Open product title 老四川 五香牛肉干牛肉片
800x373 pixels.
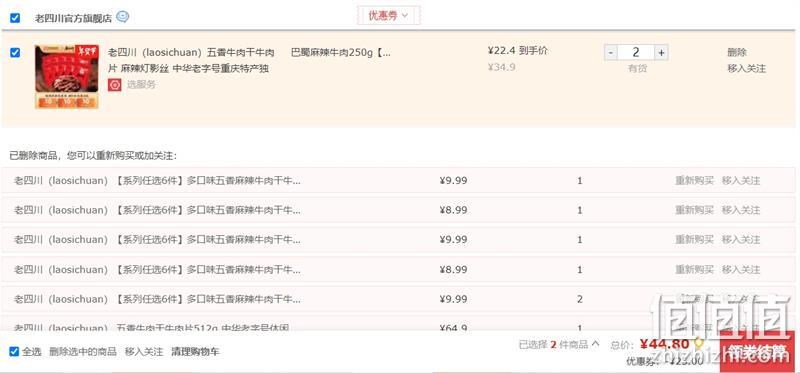pos(191,60)
